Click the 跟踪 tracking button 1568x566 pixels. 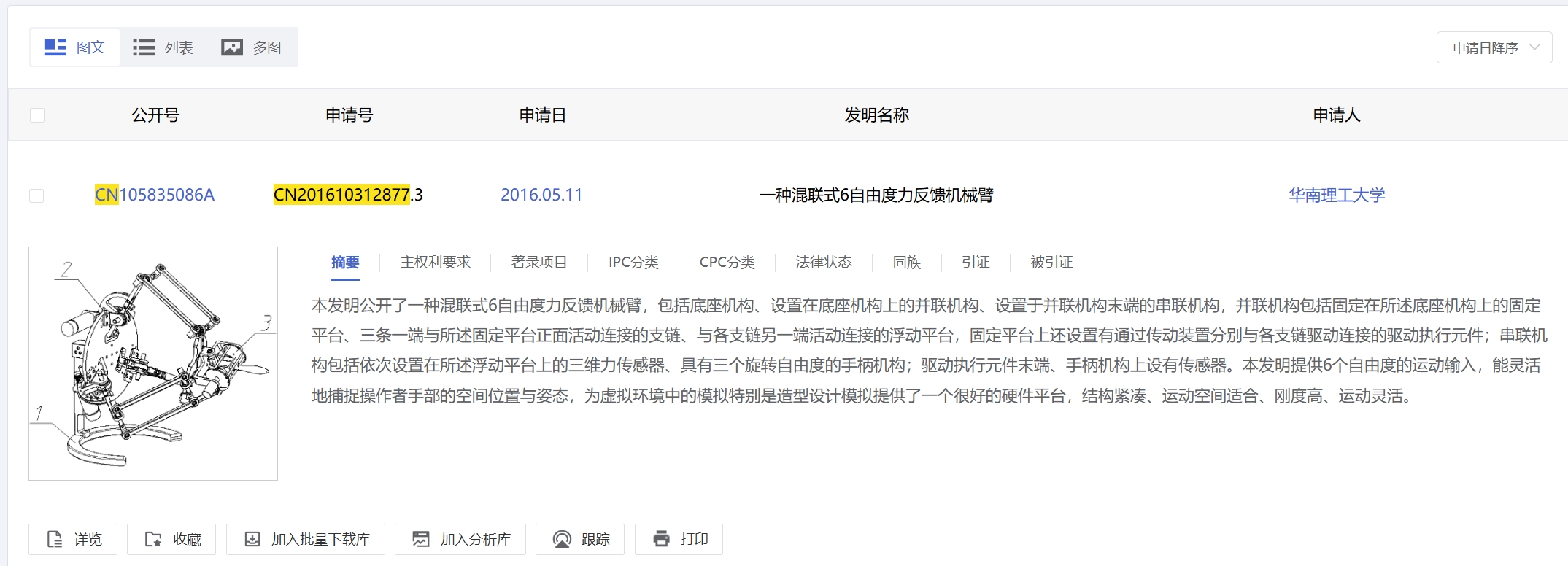580,539
